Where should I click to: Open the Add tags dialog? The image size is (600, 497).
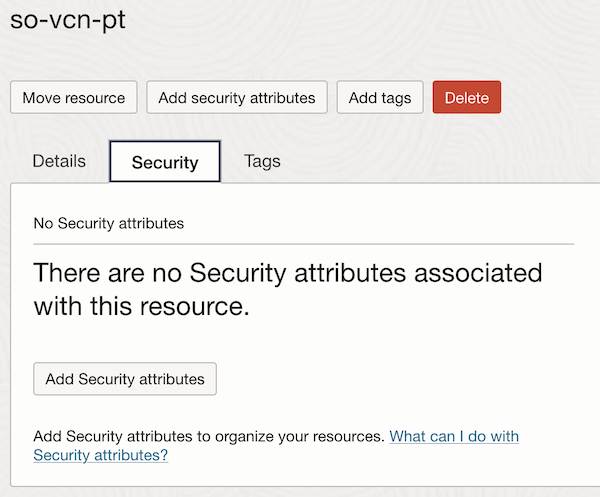tap(380, 98)
